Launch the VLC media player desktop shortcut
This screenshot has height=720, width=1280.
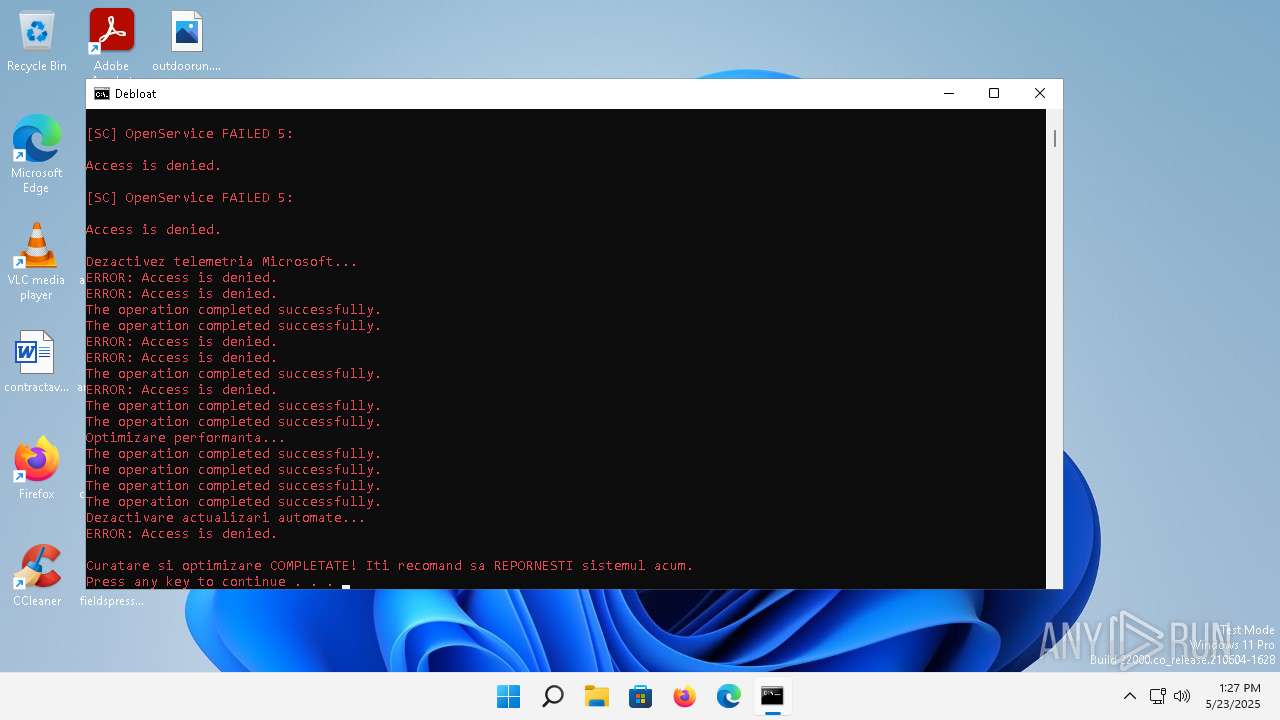(x=36, y=261)
